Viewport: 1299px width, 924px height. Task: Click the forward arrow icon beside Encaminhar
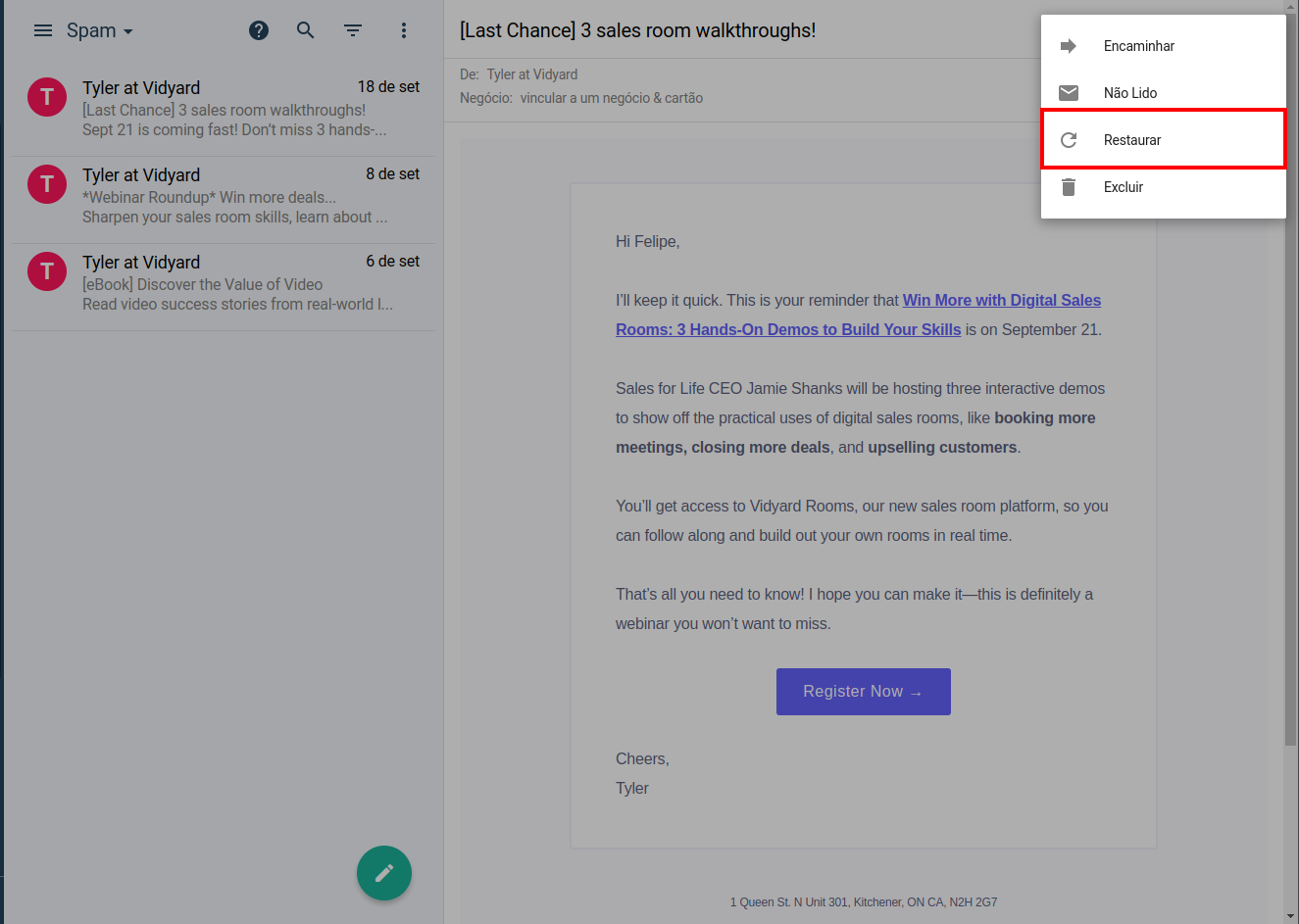click(1069, 46)
